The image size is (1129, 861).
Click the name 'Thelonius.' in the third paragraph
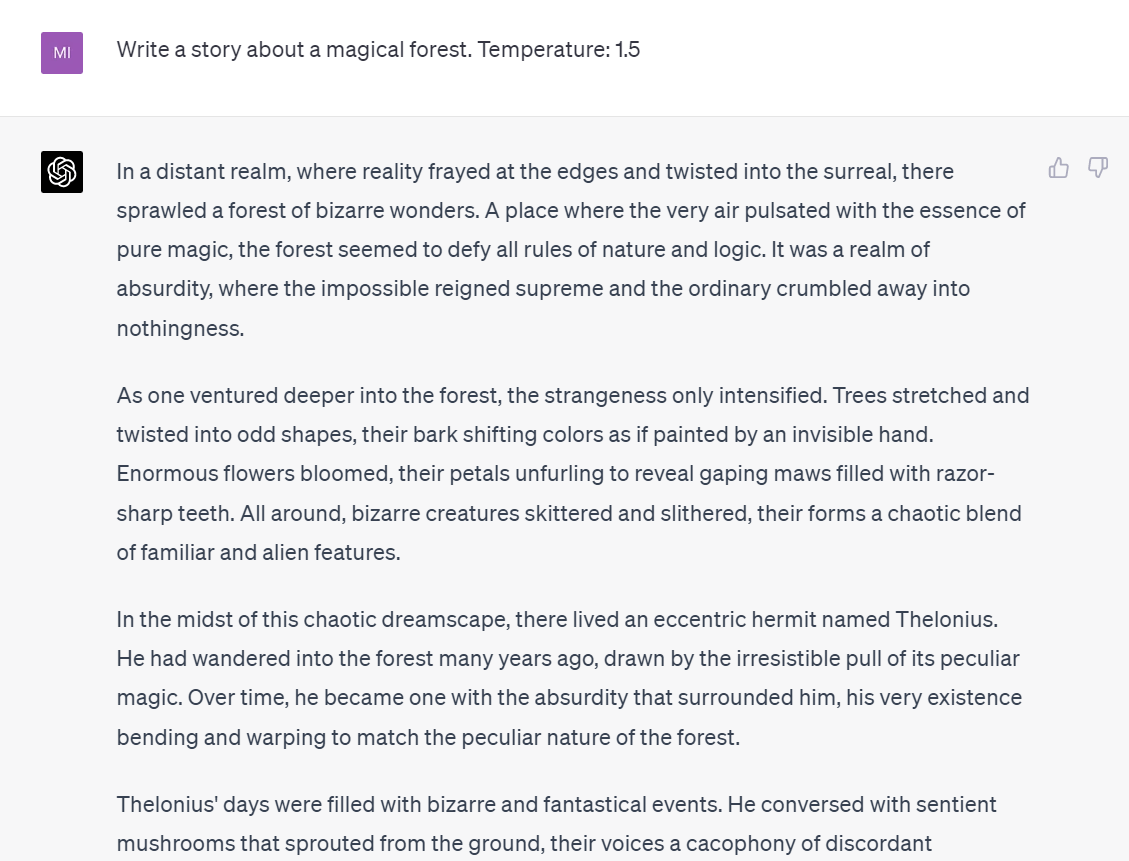coord(947,620)
